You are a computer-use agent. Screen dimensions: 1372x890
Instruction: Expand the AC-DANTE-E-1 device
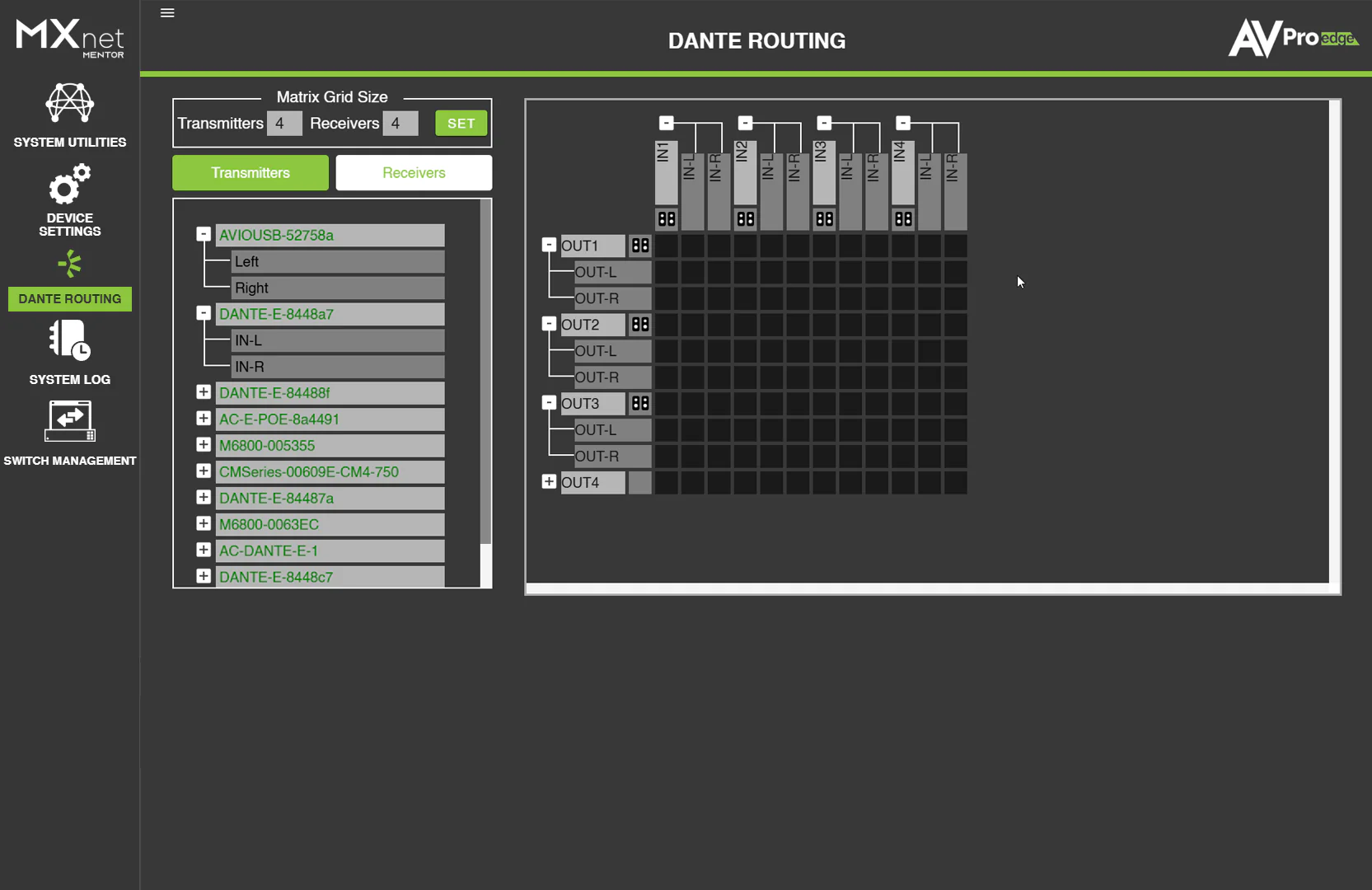(x=204, y=550)
